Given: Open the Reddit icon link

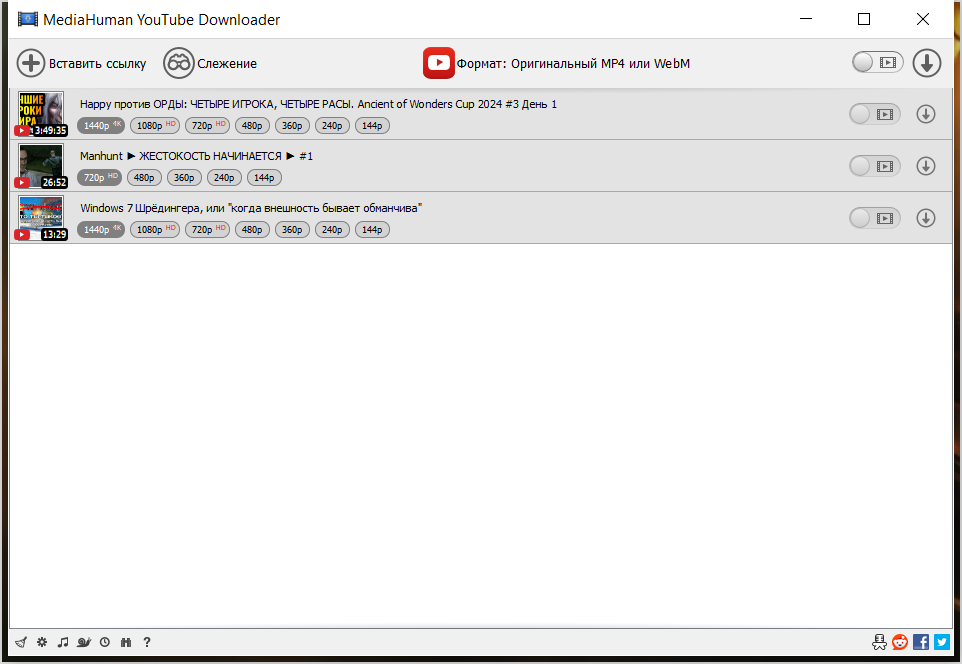Looking at the screenshot, I should 900,642.
